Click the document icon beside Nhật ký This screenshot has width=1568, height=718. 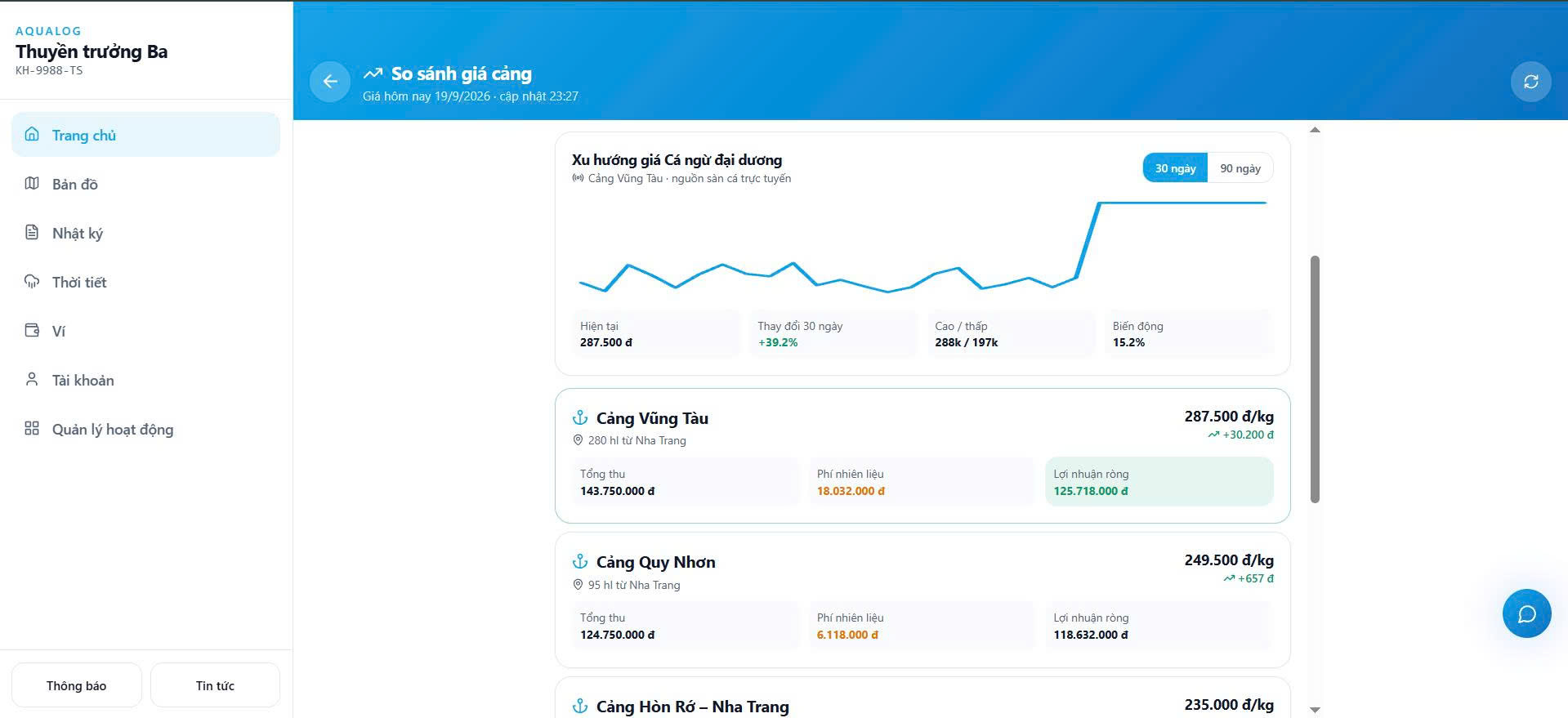point(32,233)
